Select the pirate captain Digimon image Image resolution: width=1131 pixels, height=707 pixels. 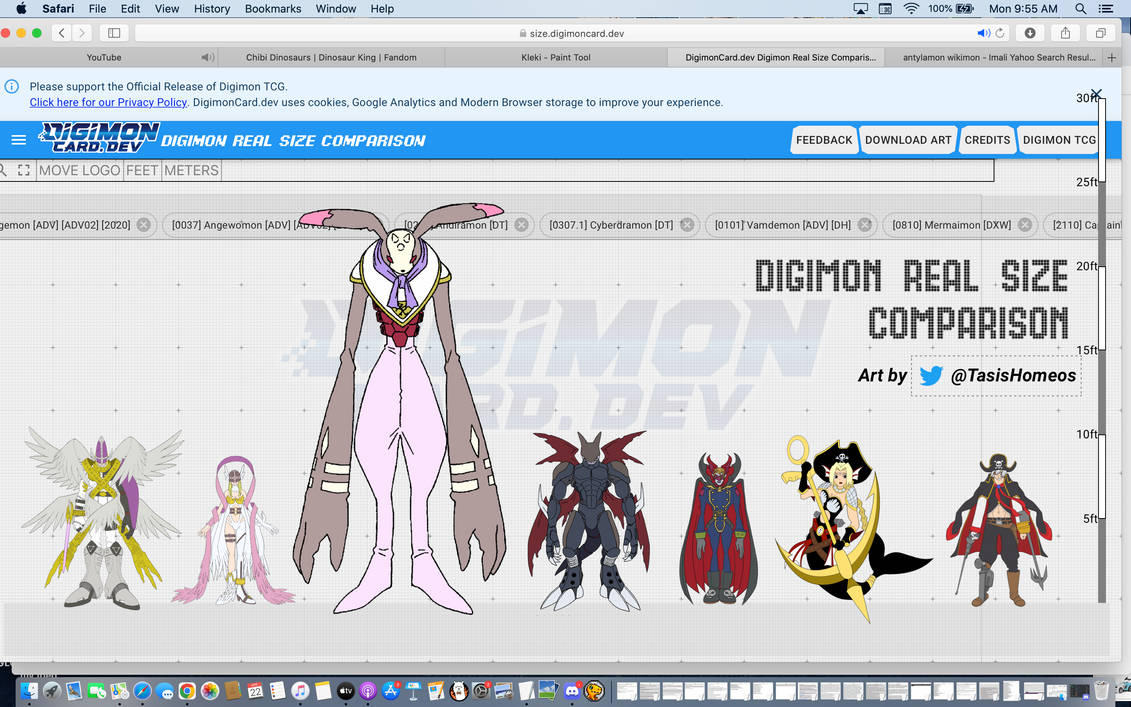click(999, 530)
